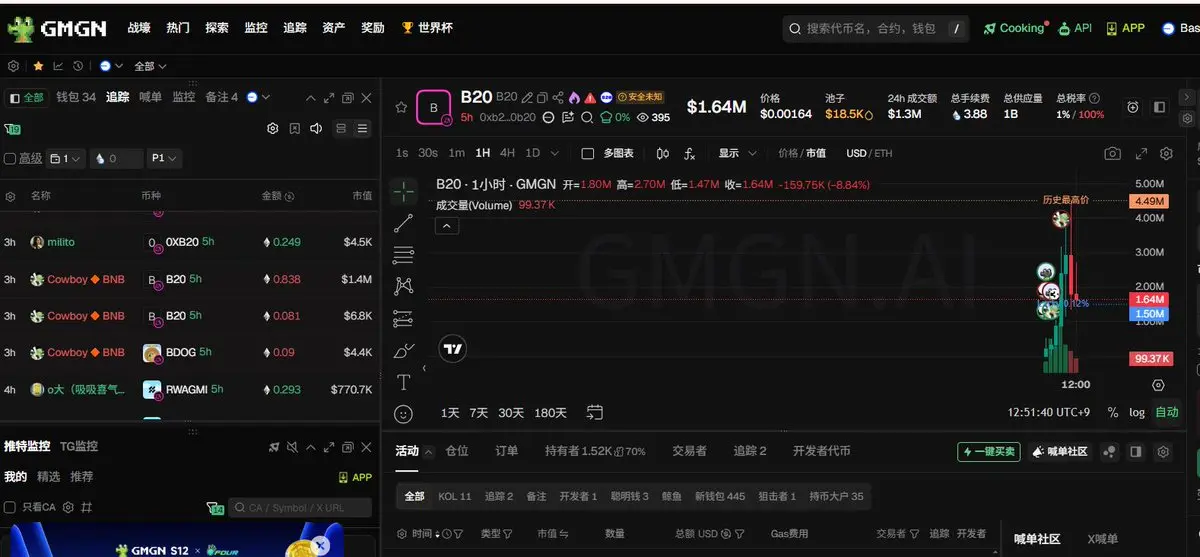Collapse the tracking panel with the up chevron
Image resolution: width=1200 pixels, height=557 pixels.
pos(310,98)
